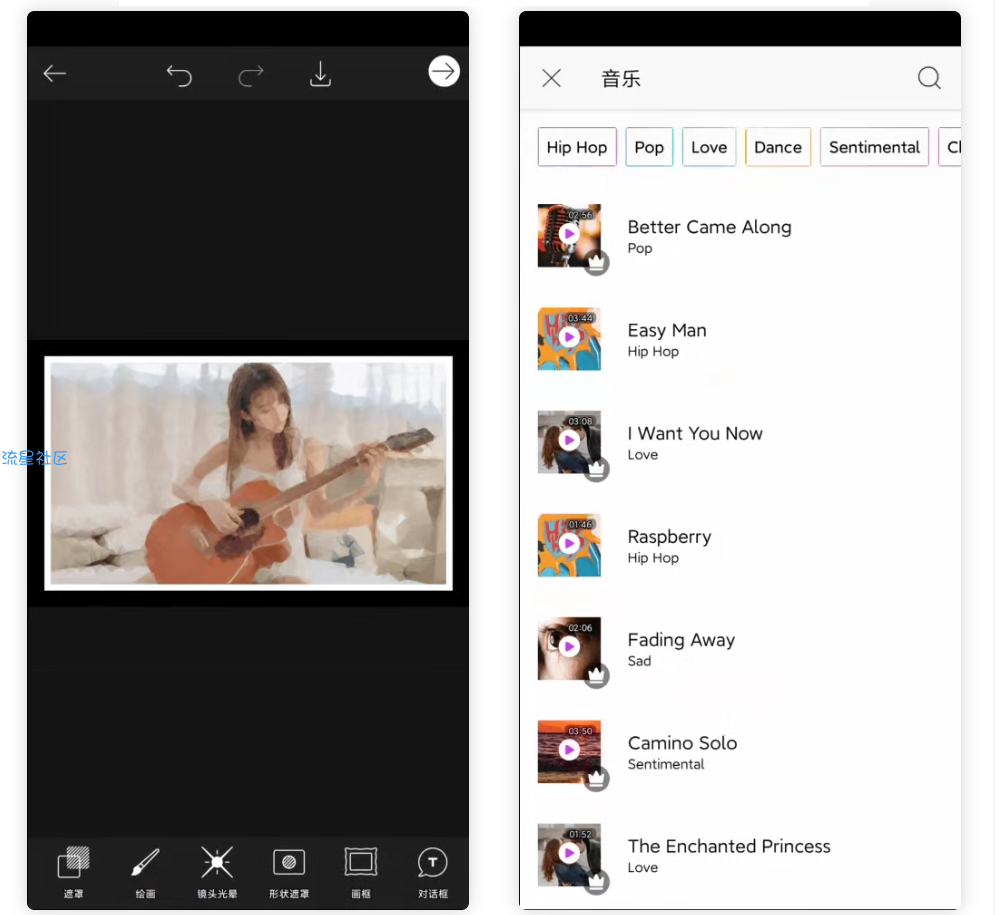
Task: Select the 绘画 brush tool
Action: tap(145, 872)
